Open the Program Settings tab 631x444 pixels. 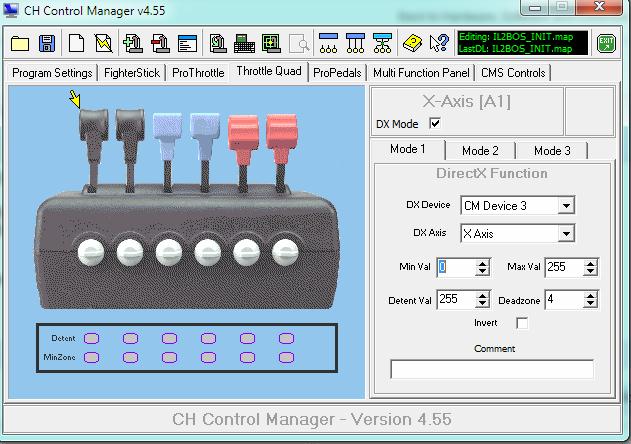pos(52,73)
